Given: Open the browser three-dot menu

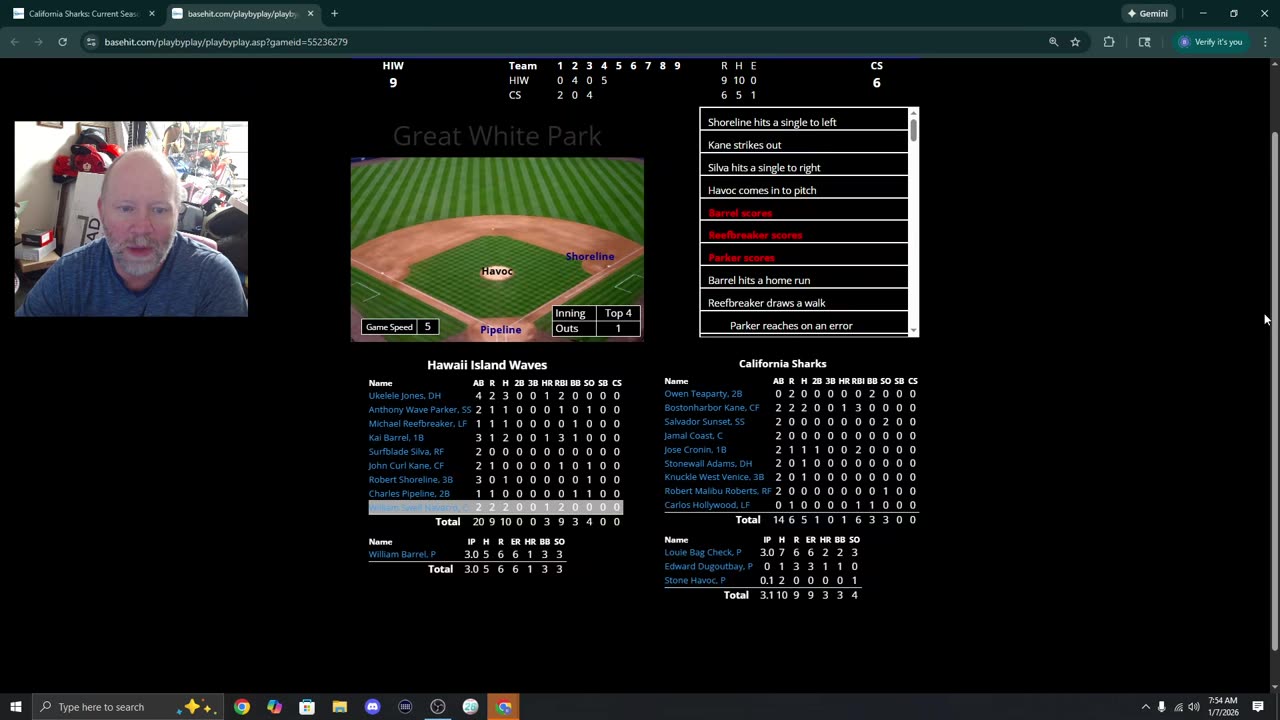Looking at the screenshot, I should tap(1265, 42).
